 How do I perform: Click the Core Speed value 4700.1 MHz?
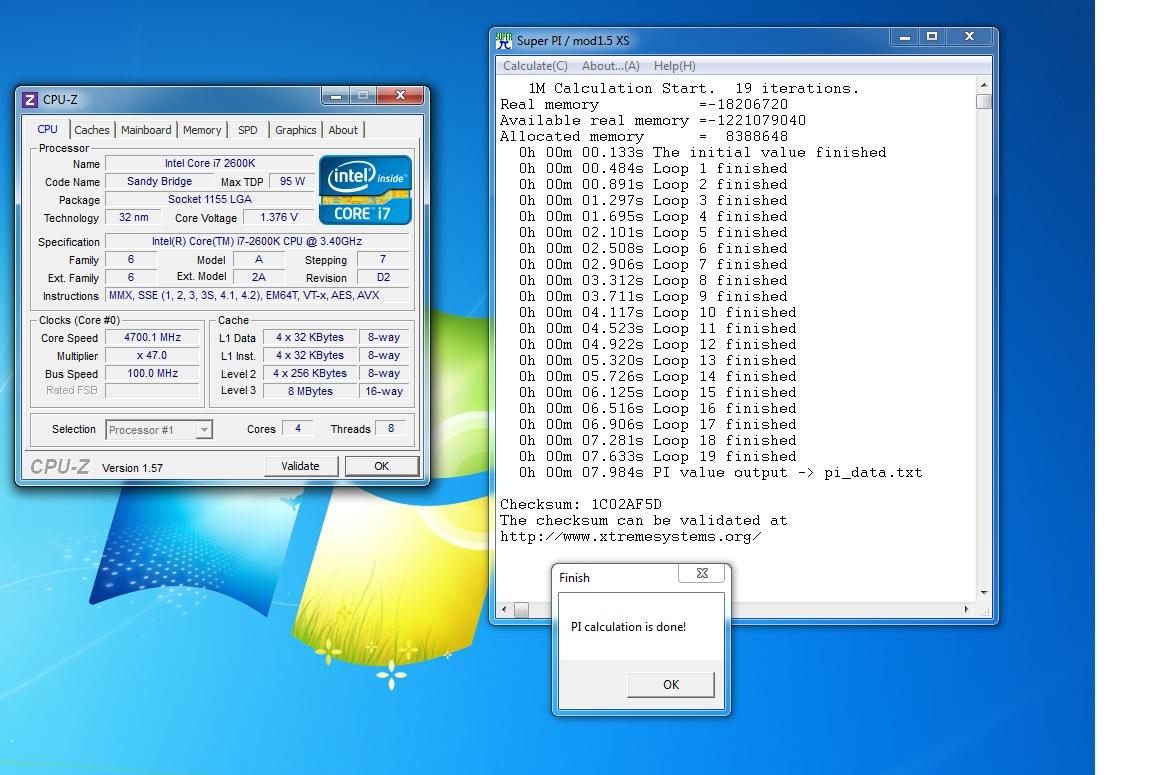coord(152,337)
